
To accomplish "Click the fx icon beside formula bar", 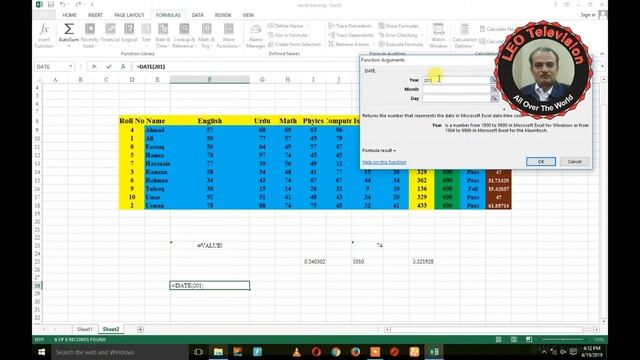I will pyautogui.click(x=123, y=67).
